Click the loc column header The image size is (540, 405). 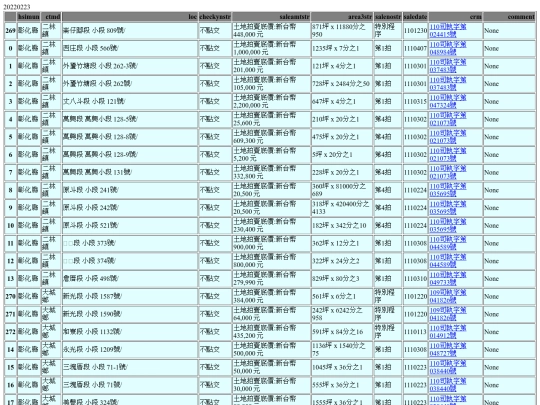click(x=130, y=17)
